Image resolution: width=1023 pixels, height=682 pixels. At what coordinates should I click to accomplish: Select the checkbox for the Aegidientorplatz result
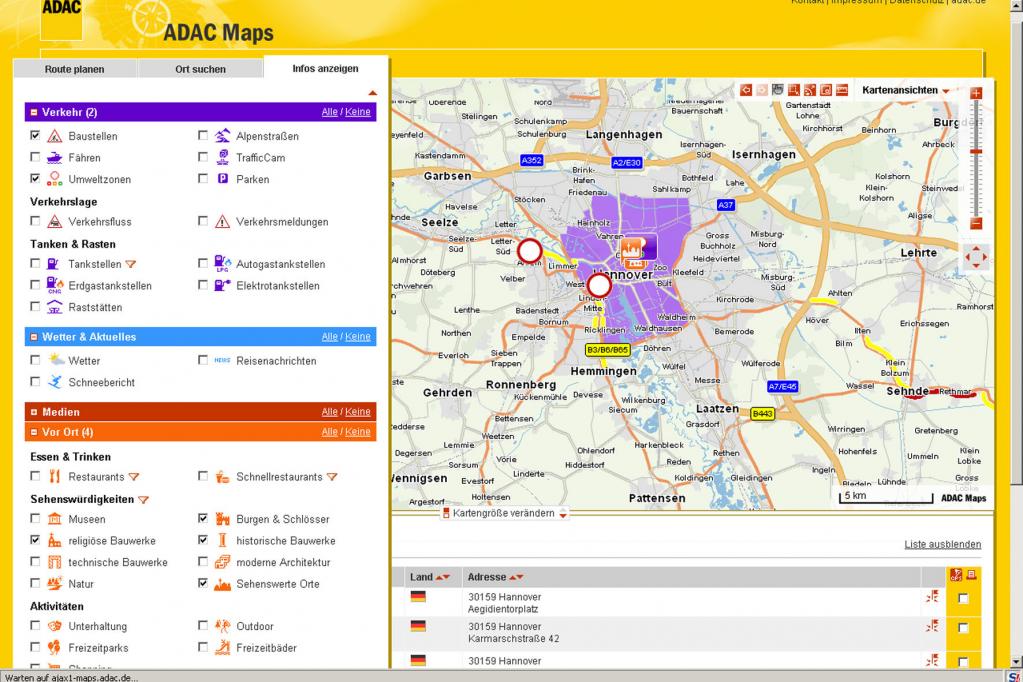point(963,598)
